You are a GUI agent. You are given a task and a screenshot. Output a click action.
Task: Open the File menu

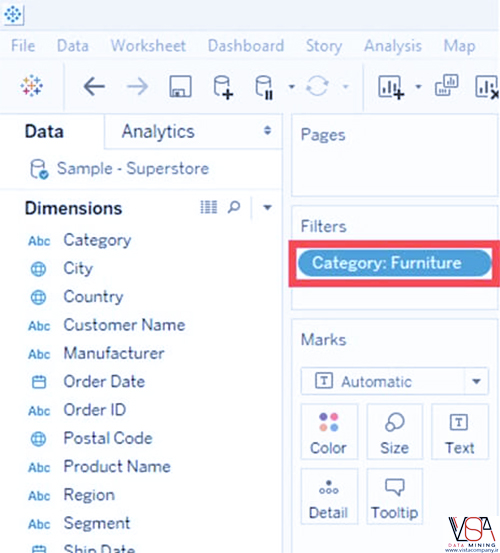pos(23,45)
